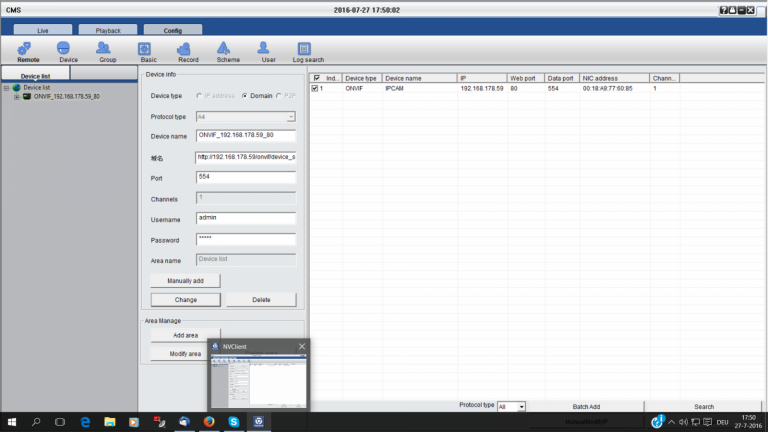Open the Scheme icon
The width and height of the screenshot is (768, 432).
[x=228, y=49]
